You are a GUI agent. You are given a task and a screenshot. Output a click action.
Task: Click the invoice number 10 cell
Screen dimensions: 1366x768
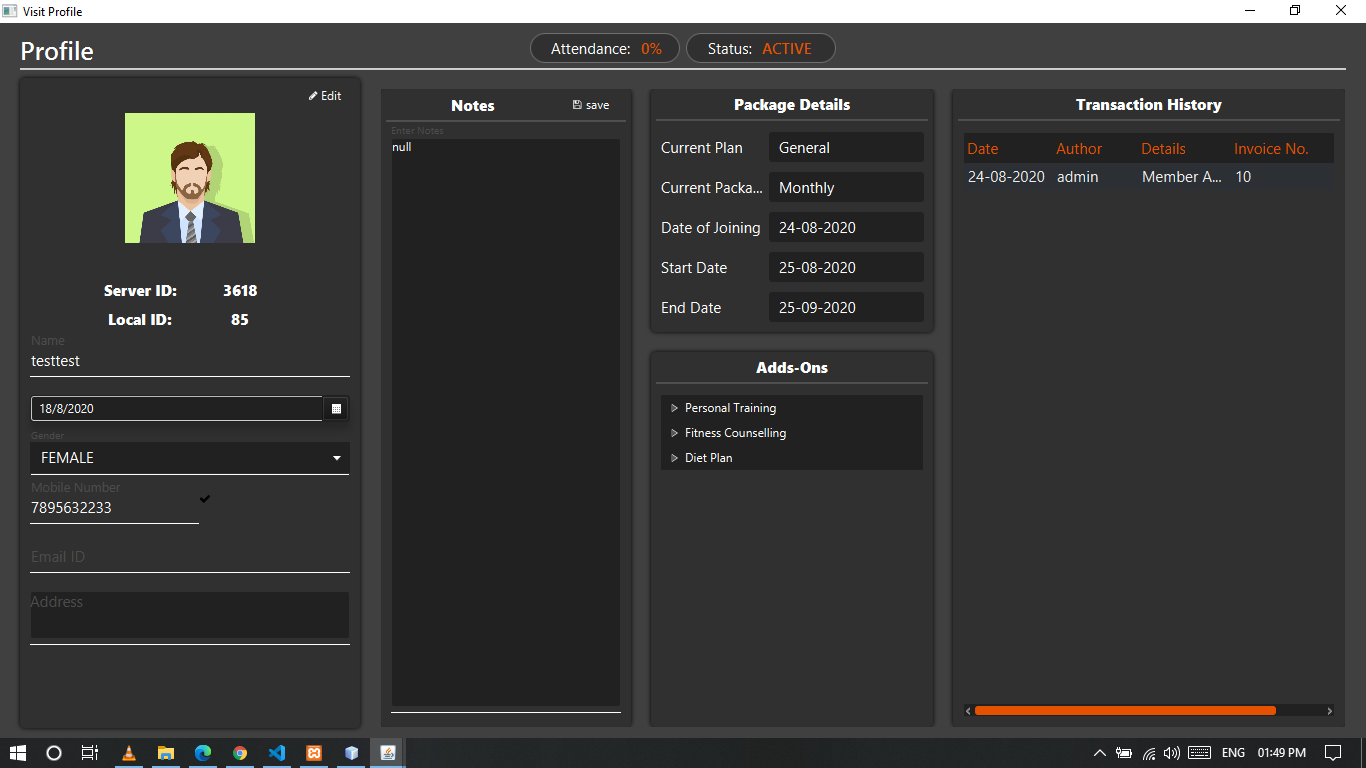[x=1281, y=177]
